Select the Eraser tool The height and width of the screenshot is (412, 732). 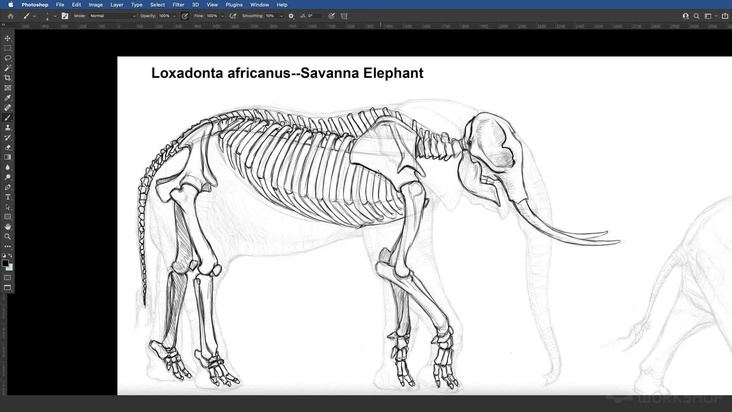7,147
